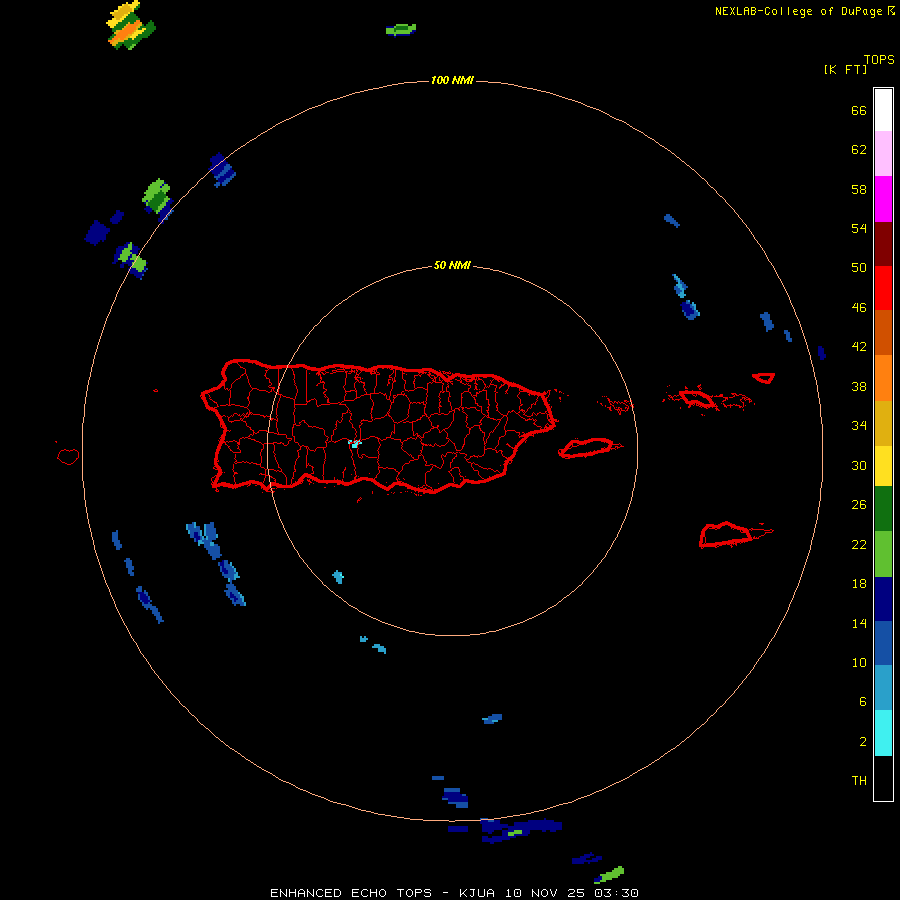
Task: Click the Vieques island outline east of Puerto Rico
Action: [589, 447]
